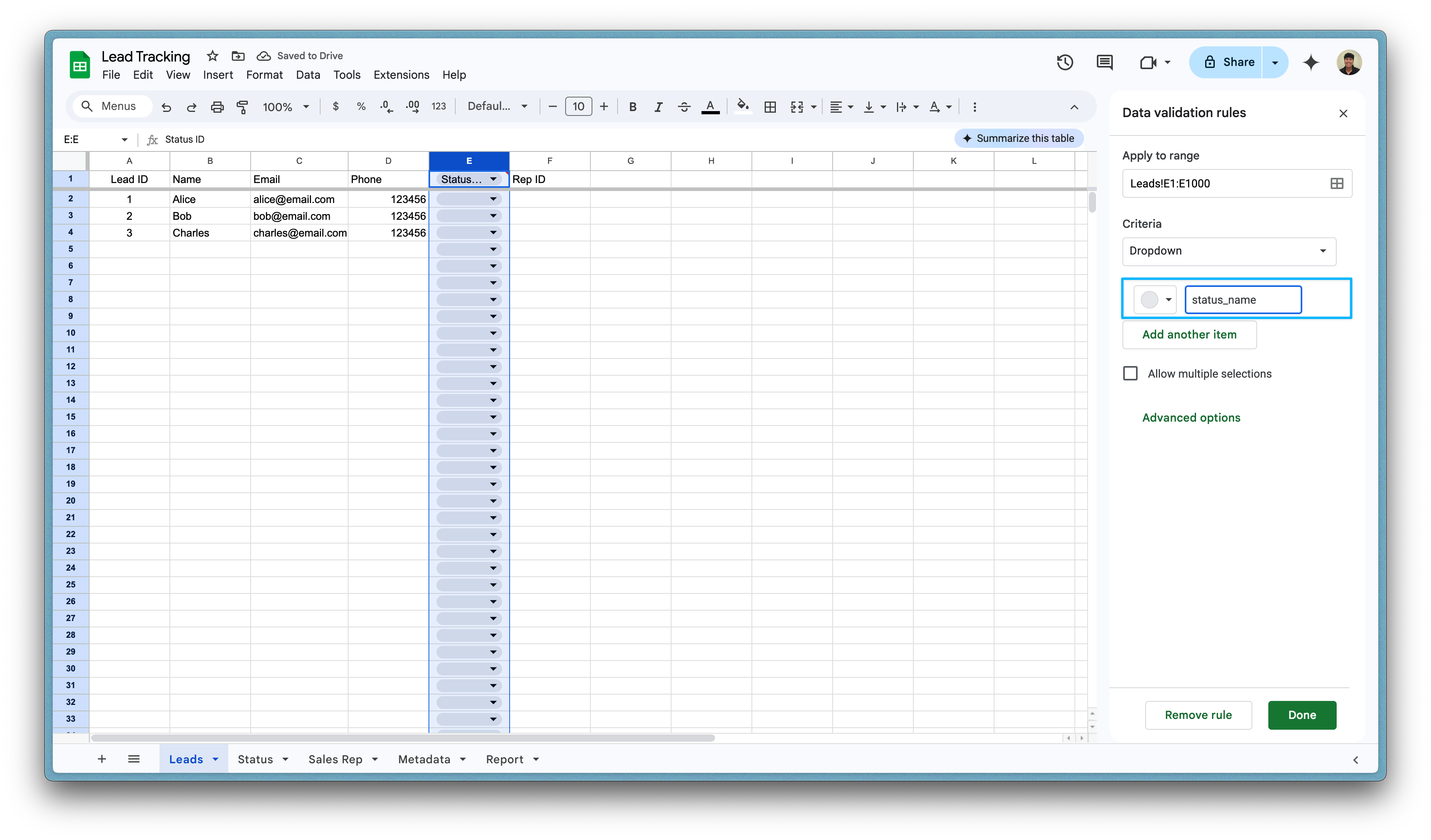Open the zoom 100% dropdown

click(x=286, y=107)
